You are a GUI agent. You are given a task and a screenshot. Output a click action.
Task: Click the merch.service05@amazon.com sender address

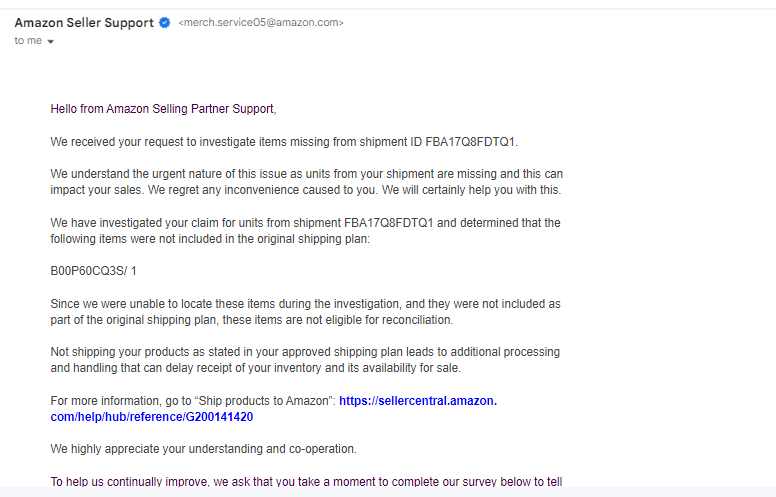click(x=261, y=23)
